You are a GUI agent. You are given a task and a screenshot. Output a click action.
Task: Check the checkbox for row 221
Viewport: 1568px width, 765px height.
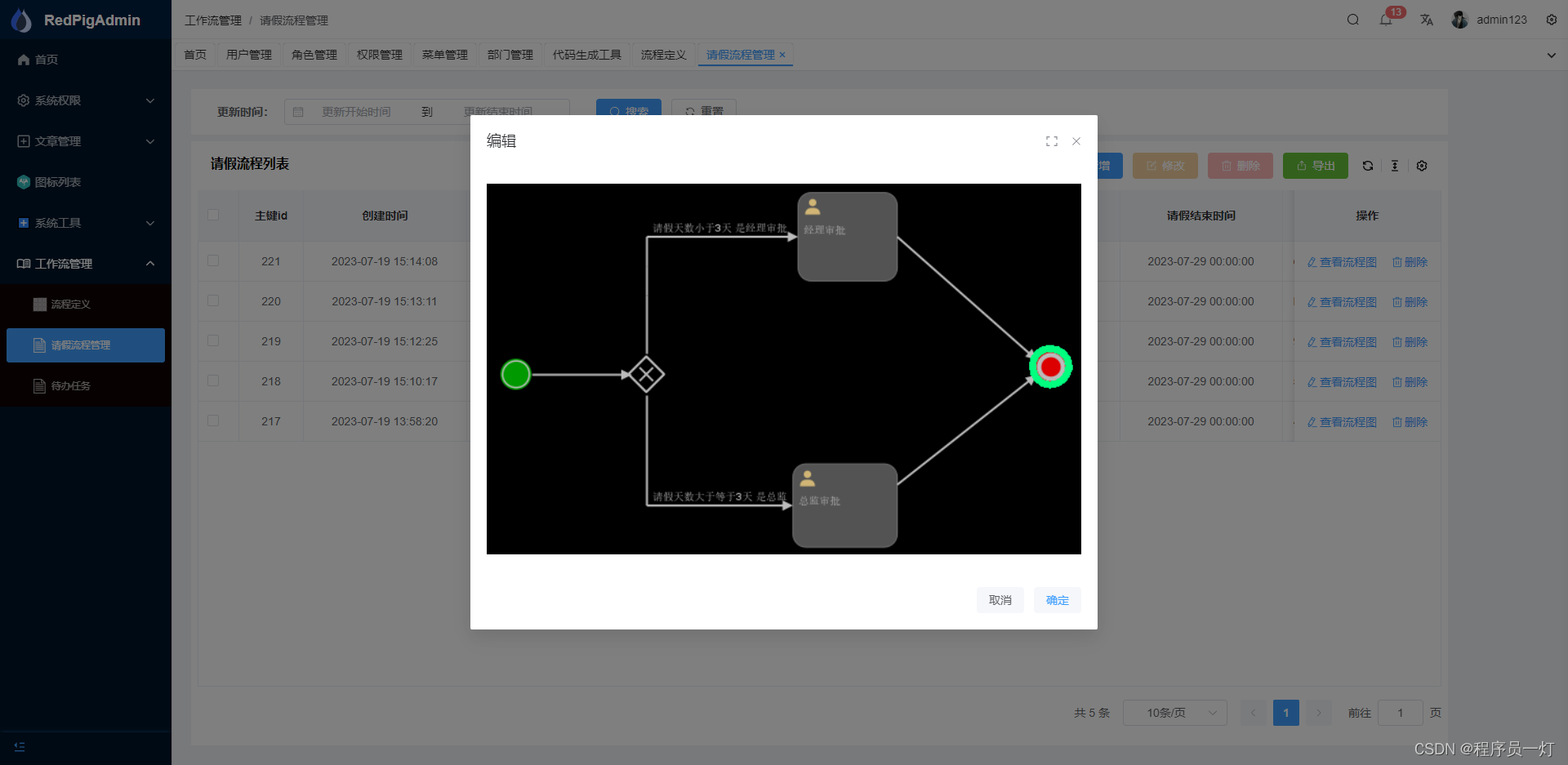(213, 260)
